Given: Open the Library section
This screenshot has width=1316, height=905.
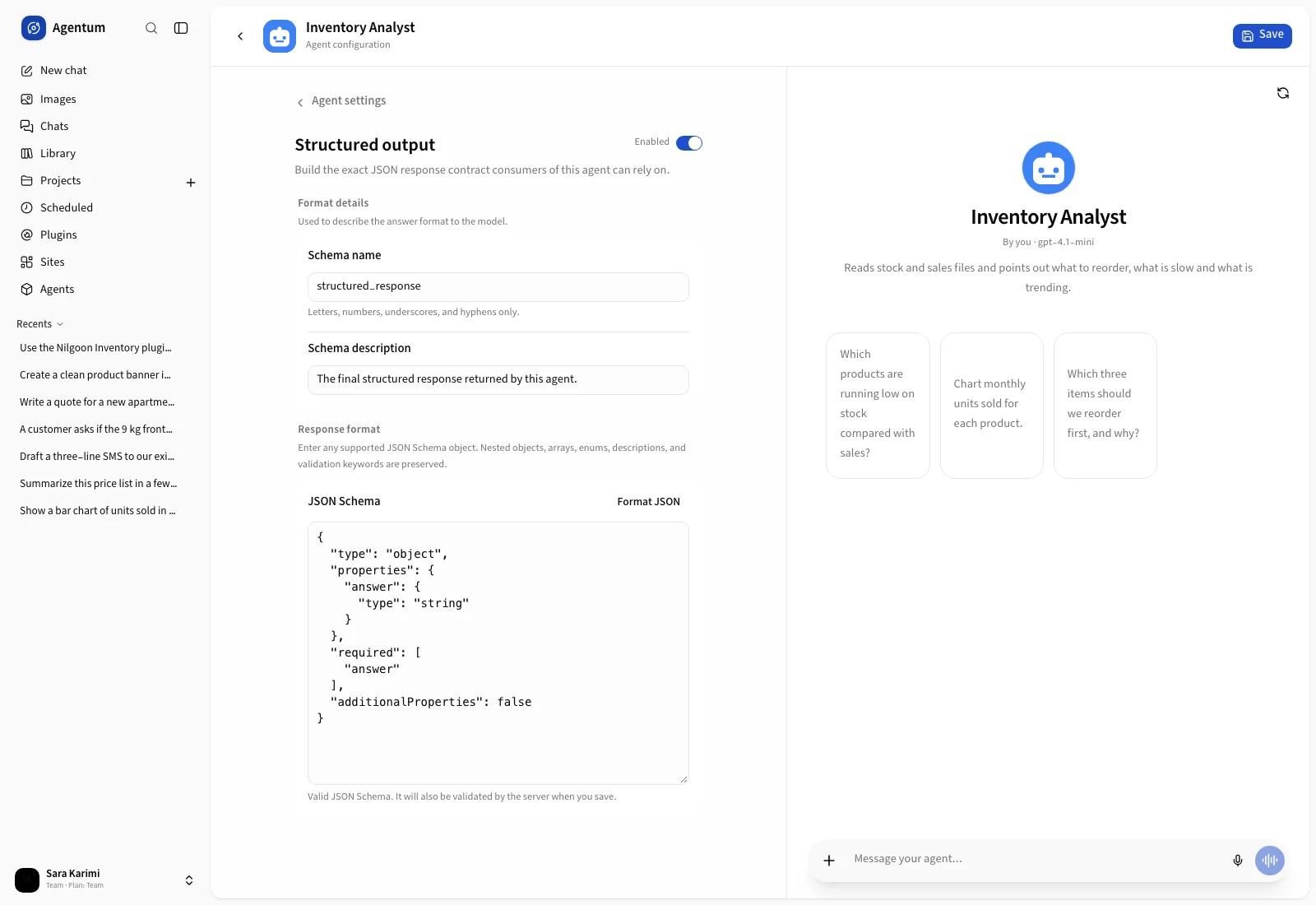Looking at the screenshot, I should click(x=104, y=153).
